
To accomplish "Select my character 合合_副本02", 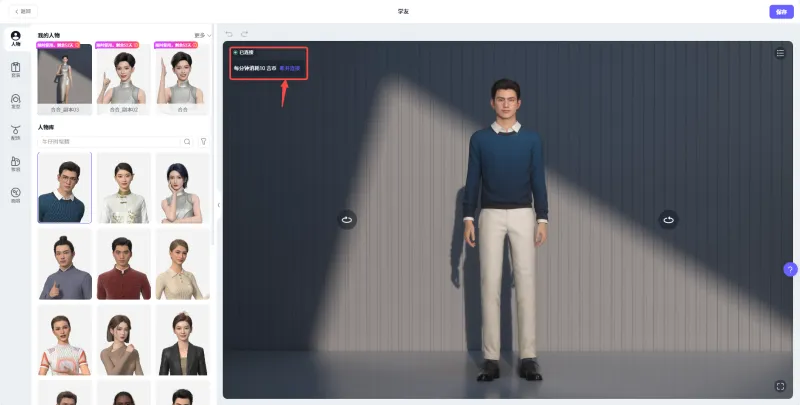I will tap(123, 79).
